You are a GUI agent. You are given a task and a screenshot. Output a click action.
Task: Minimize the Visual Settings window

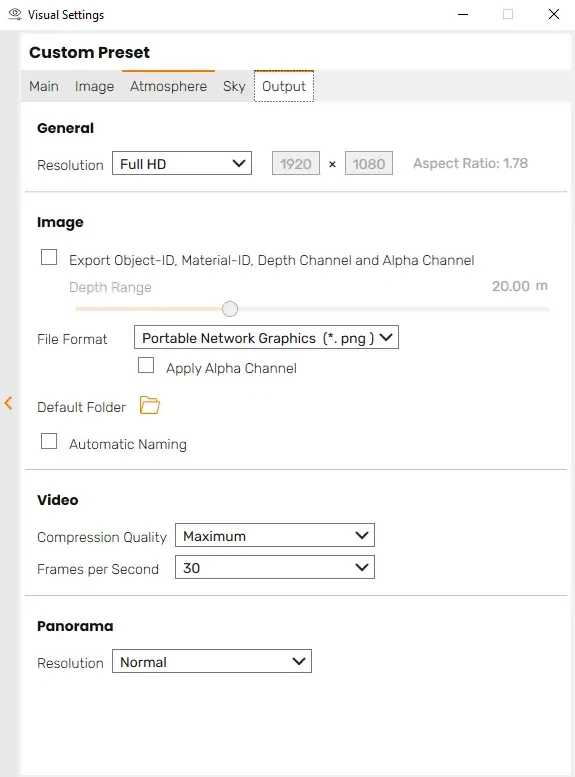click(463, 14)
